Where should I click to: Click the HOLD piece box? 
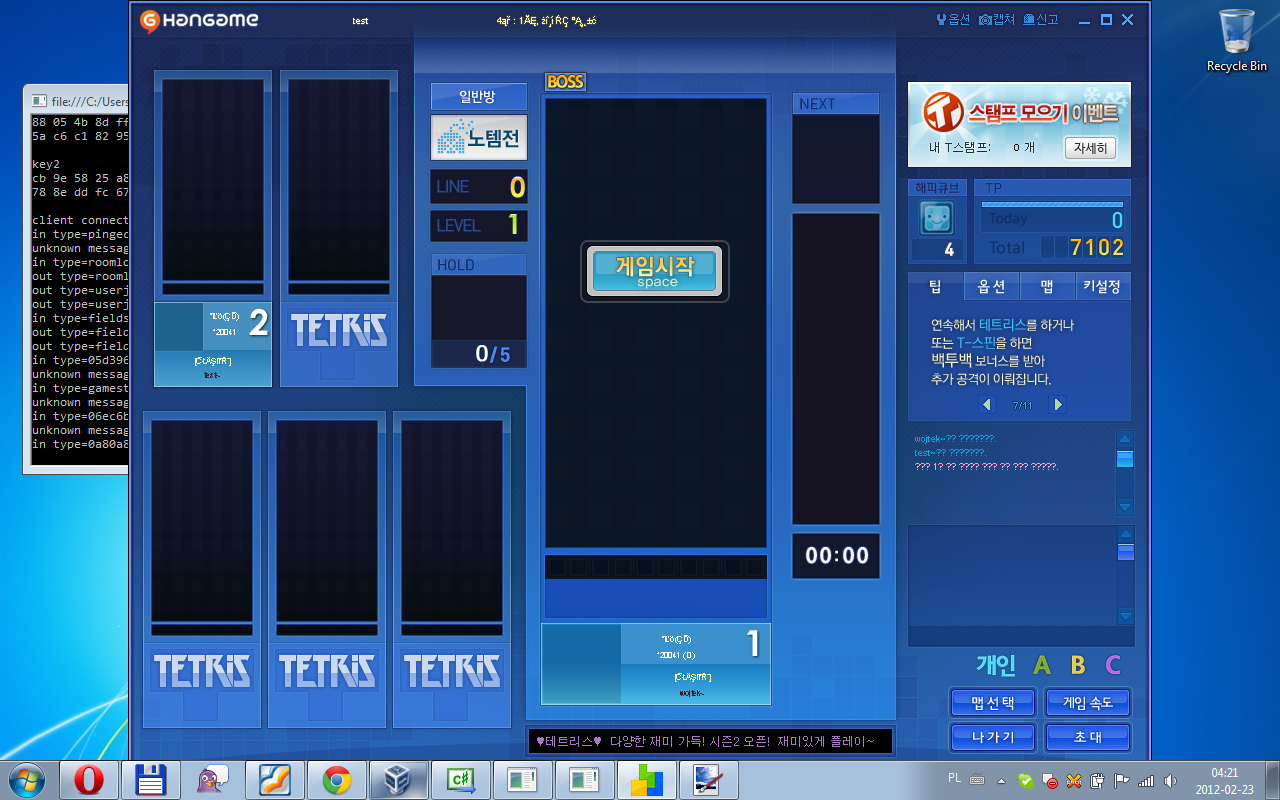[x=479, y=310]
